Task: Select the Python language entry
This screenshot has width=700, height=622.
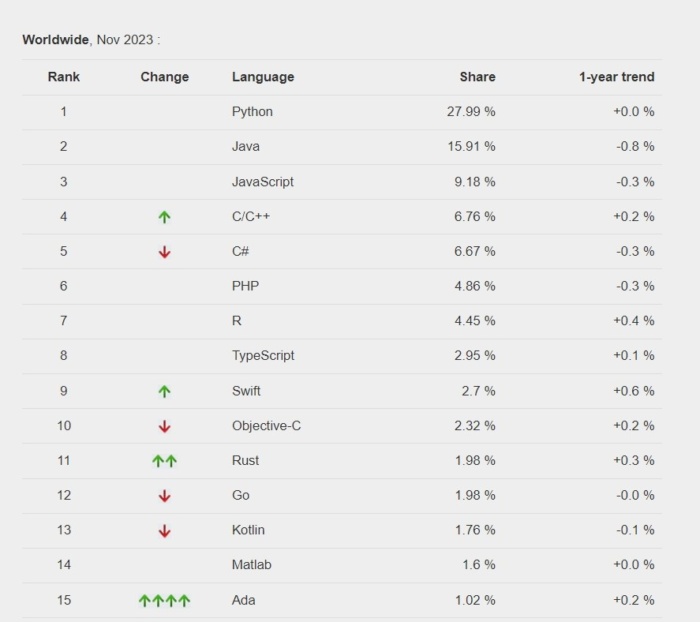Action: (252, 112)
